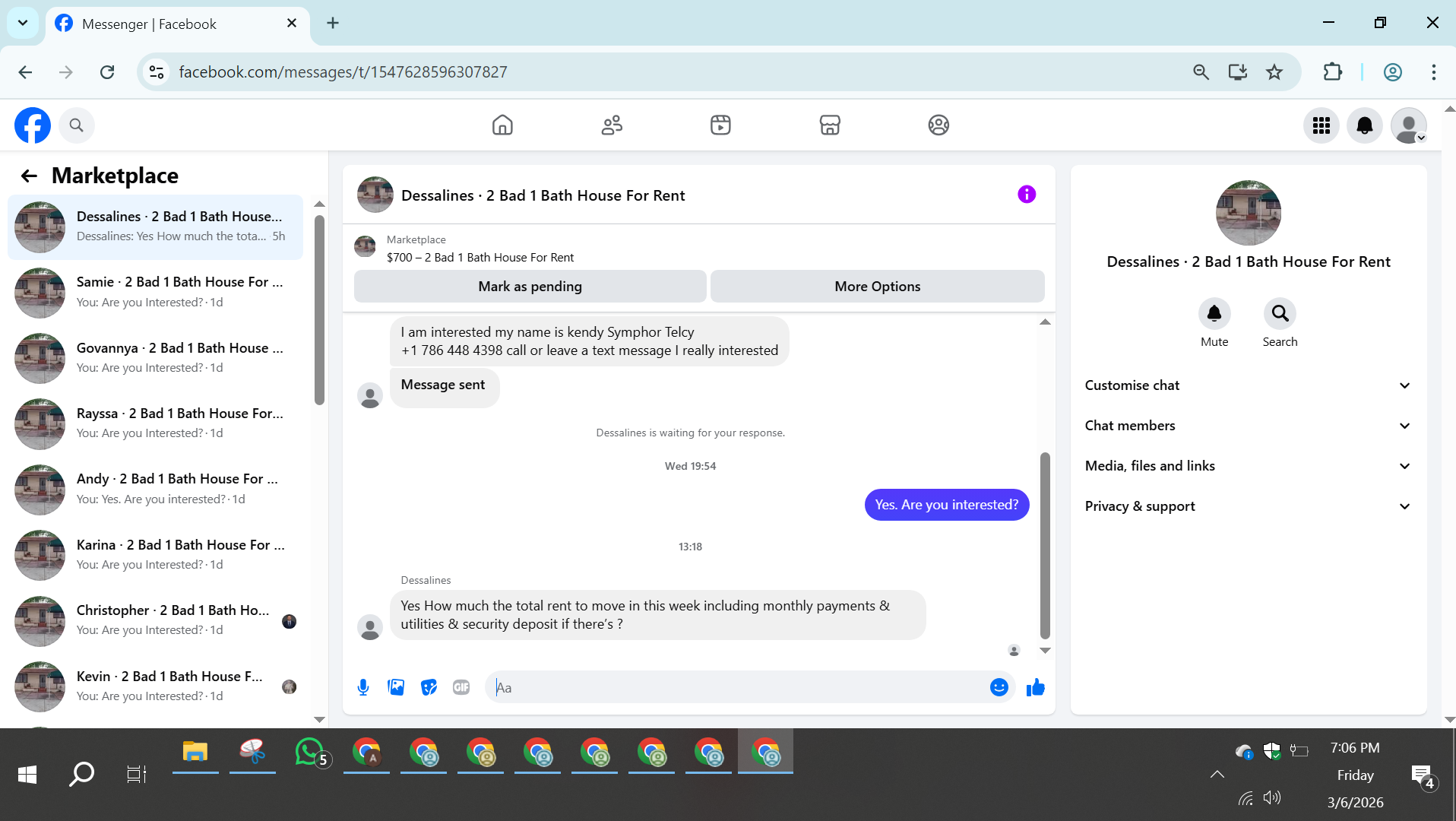Focus the Aa message input field

[737, 687]
